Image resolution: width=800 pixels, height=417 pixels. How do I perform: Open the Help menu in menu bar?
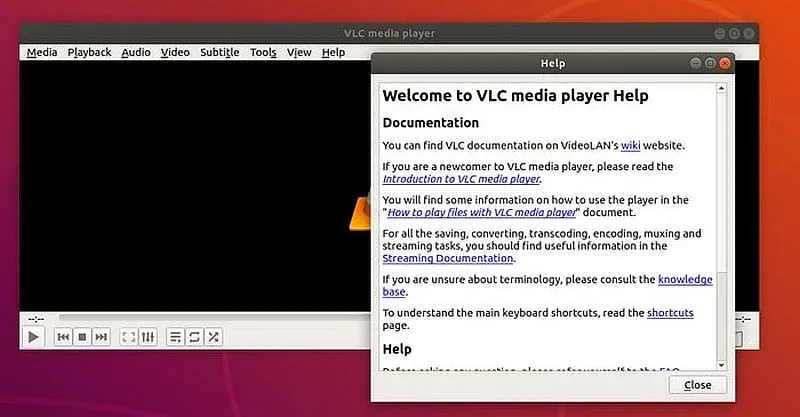(333, 53)
